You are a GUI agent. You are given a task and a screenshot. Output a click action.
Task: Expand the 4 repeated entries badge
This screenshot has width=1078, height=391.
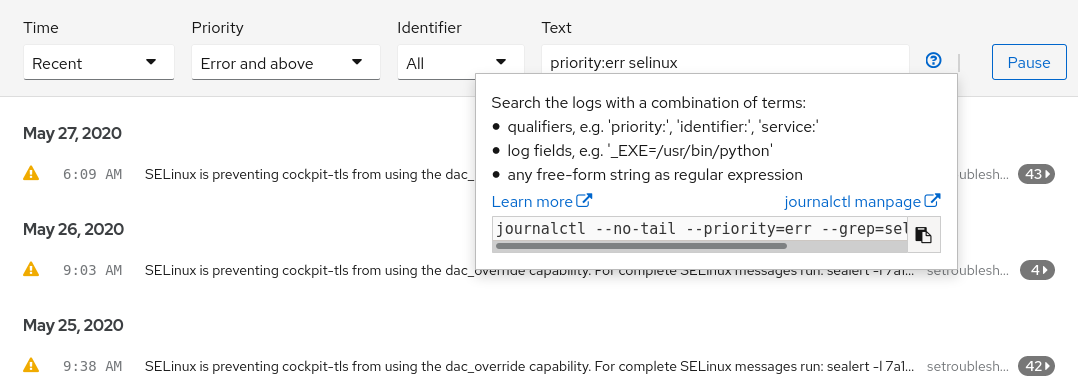pyautogui.click(x=1037, y=270)
